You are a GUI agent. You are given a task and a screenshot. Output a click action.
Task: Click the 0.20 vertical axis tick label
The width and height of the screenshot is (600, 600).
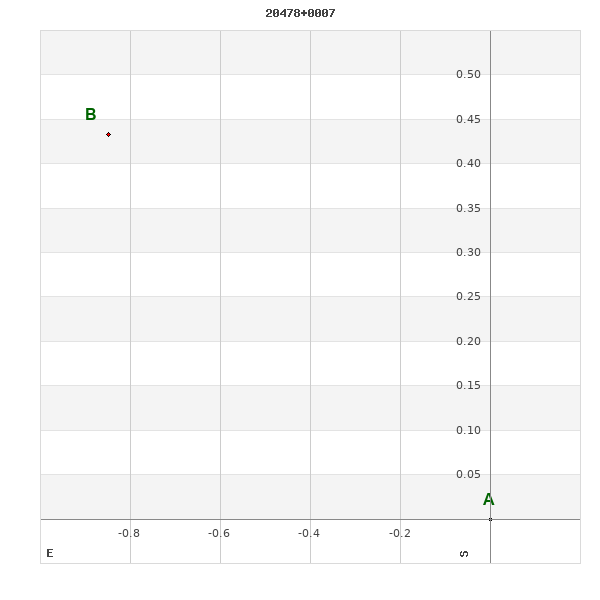coord(468,342)
